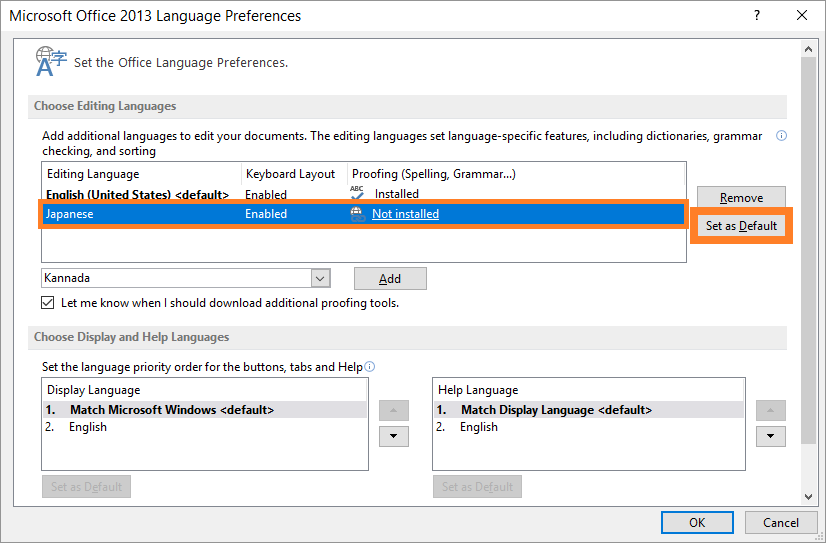Click the proofing installed ABC checkmark icon
Viewport: 826px width, 543px height.
pos(357,193)
